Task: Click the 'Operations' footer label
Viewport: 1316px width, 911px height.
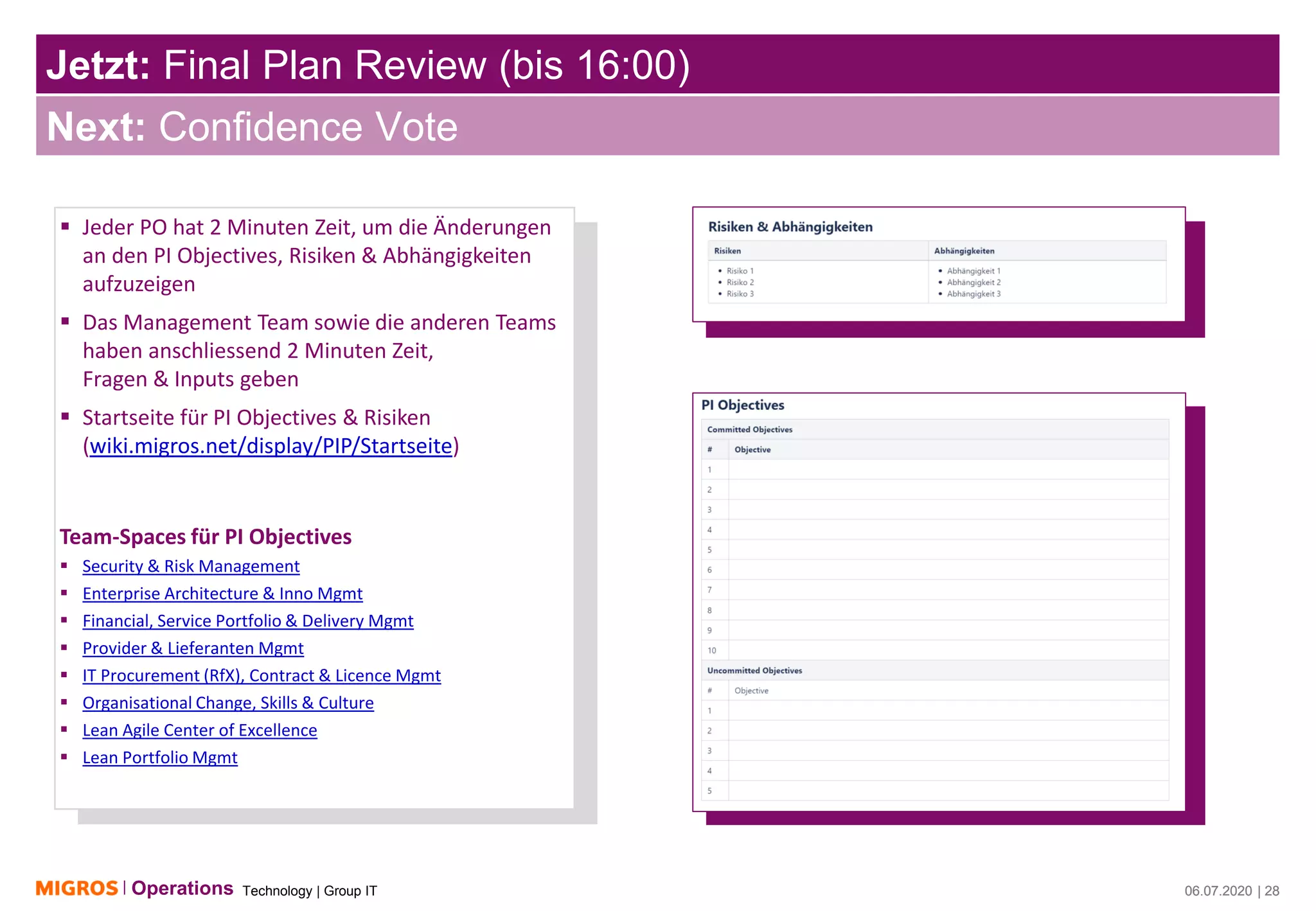Action: [182, 889]
